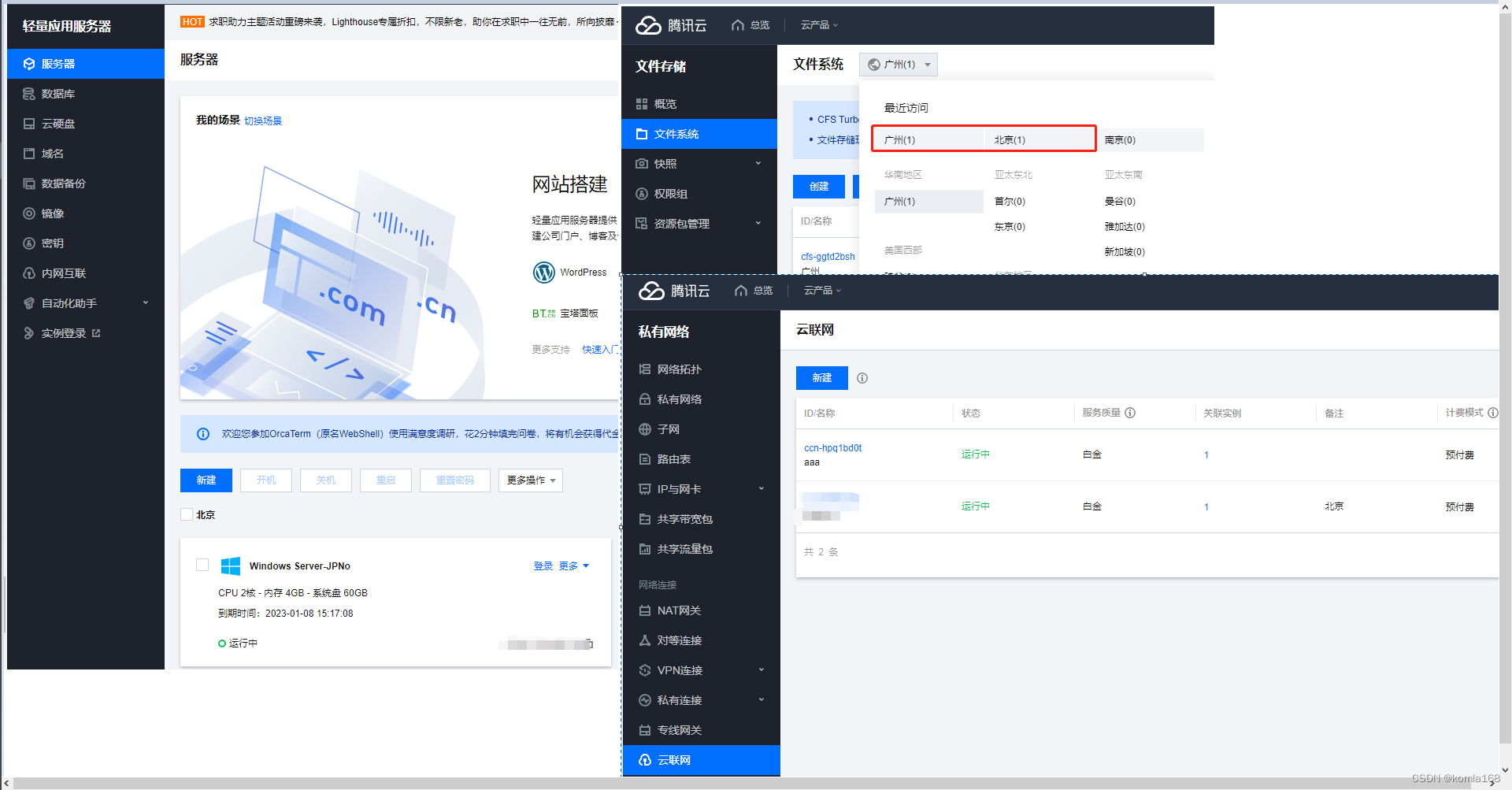The image size is (1512, 790).
Task: Select 北京(1) in recent regions
Action: click(1039, 140)
